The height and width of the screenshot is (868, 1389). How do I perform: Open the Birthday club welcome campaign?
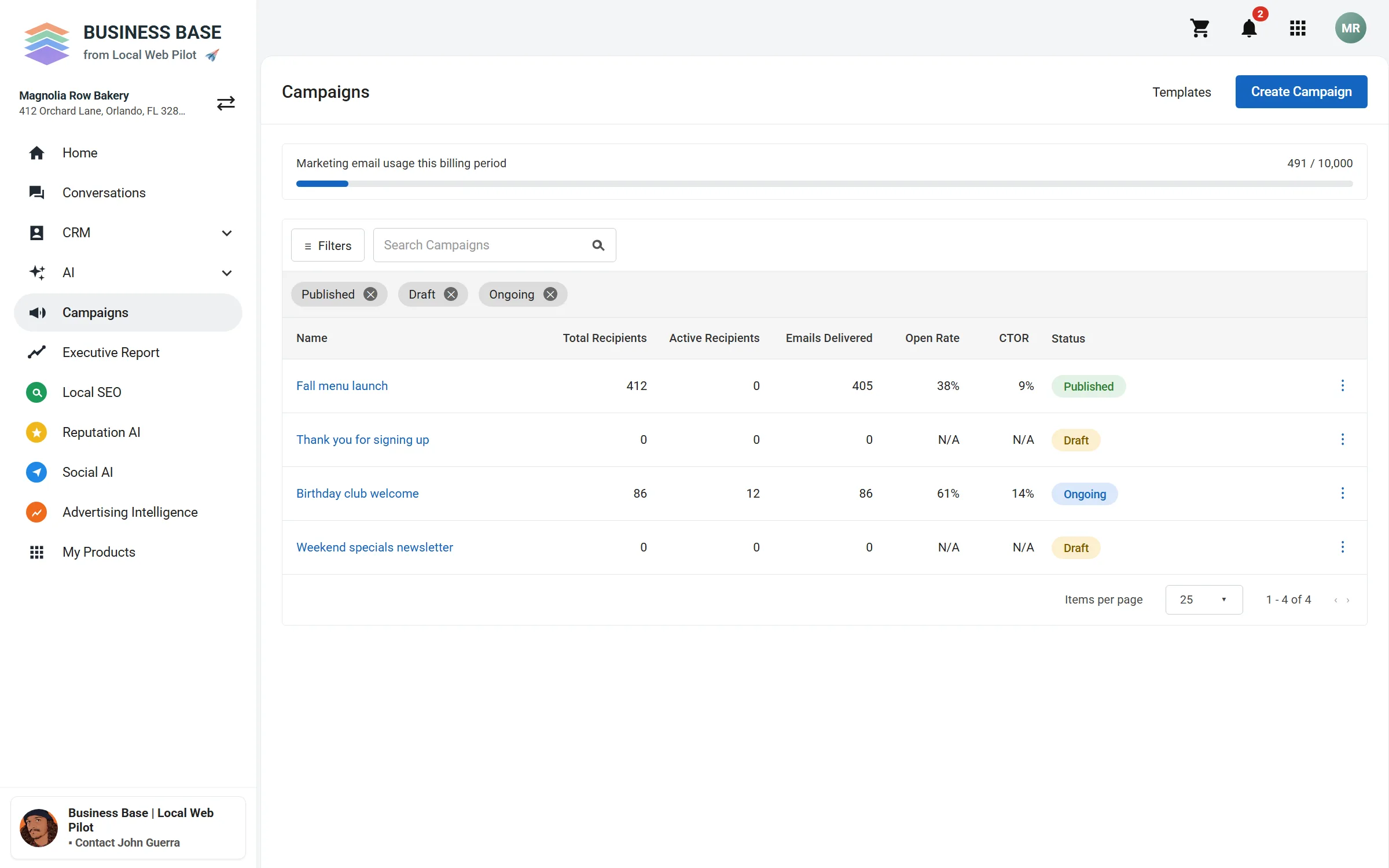pyautogui.click(x=357, y=493)
